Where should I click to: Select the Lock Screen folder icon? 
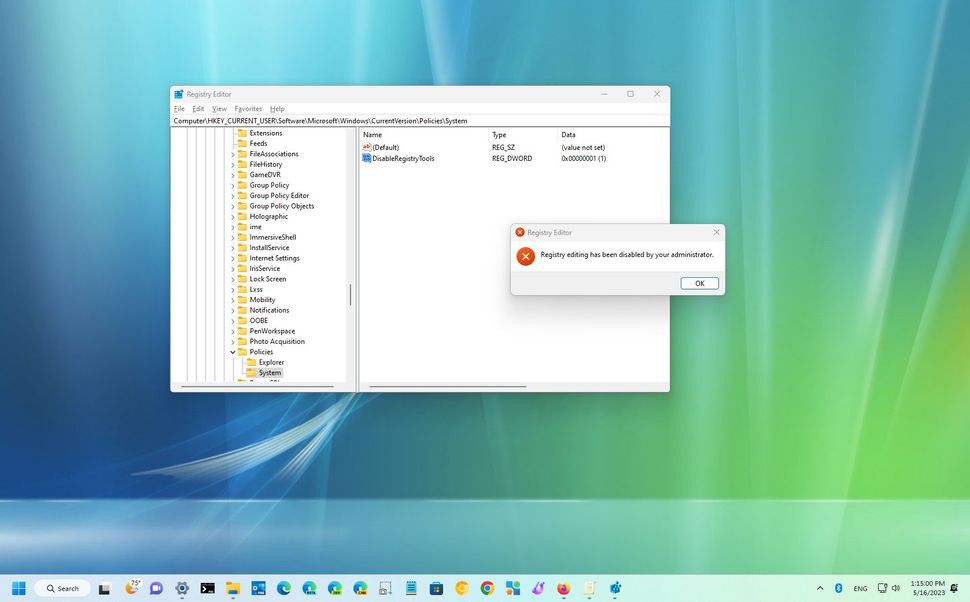click(243, 279)
